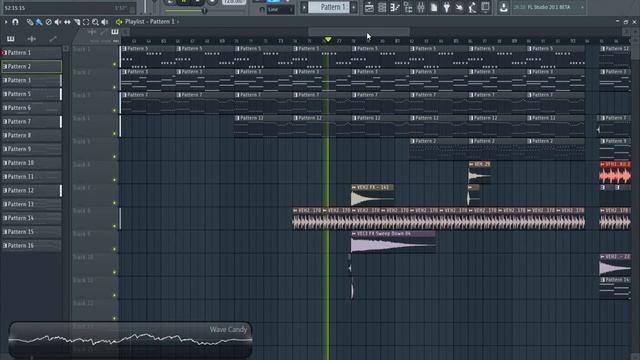Open the Piano roll view icon
Screen dimensions: 640x360
tap(395, 7)
